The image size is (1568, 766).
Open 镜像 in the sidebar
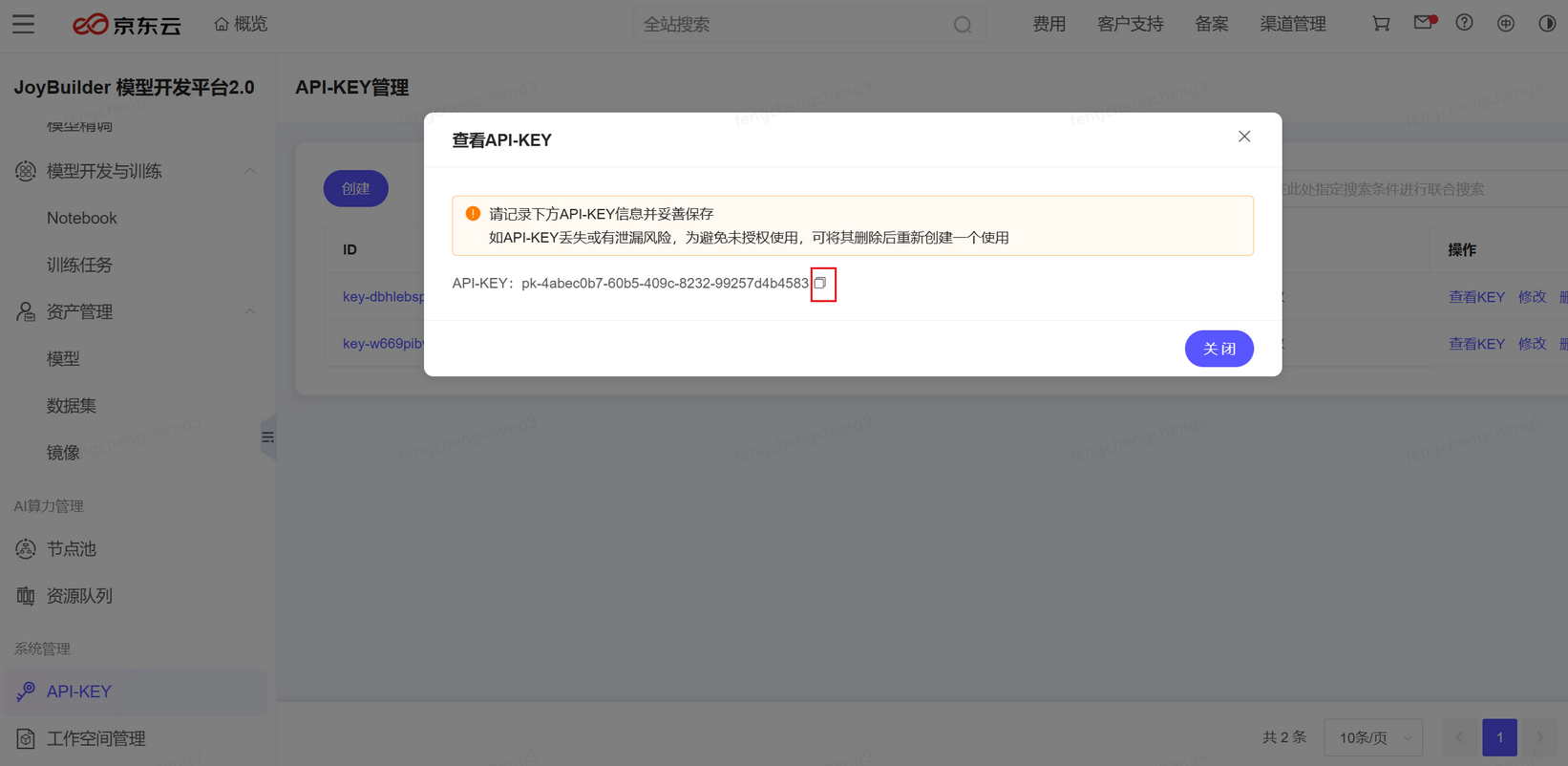63,453
